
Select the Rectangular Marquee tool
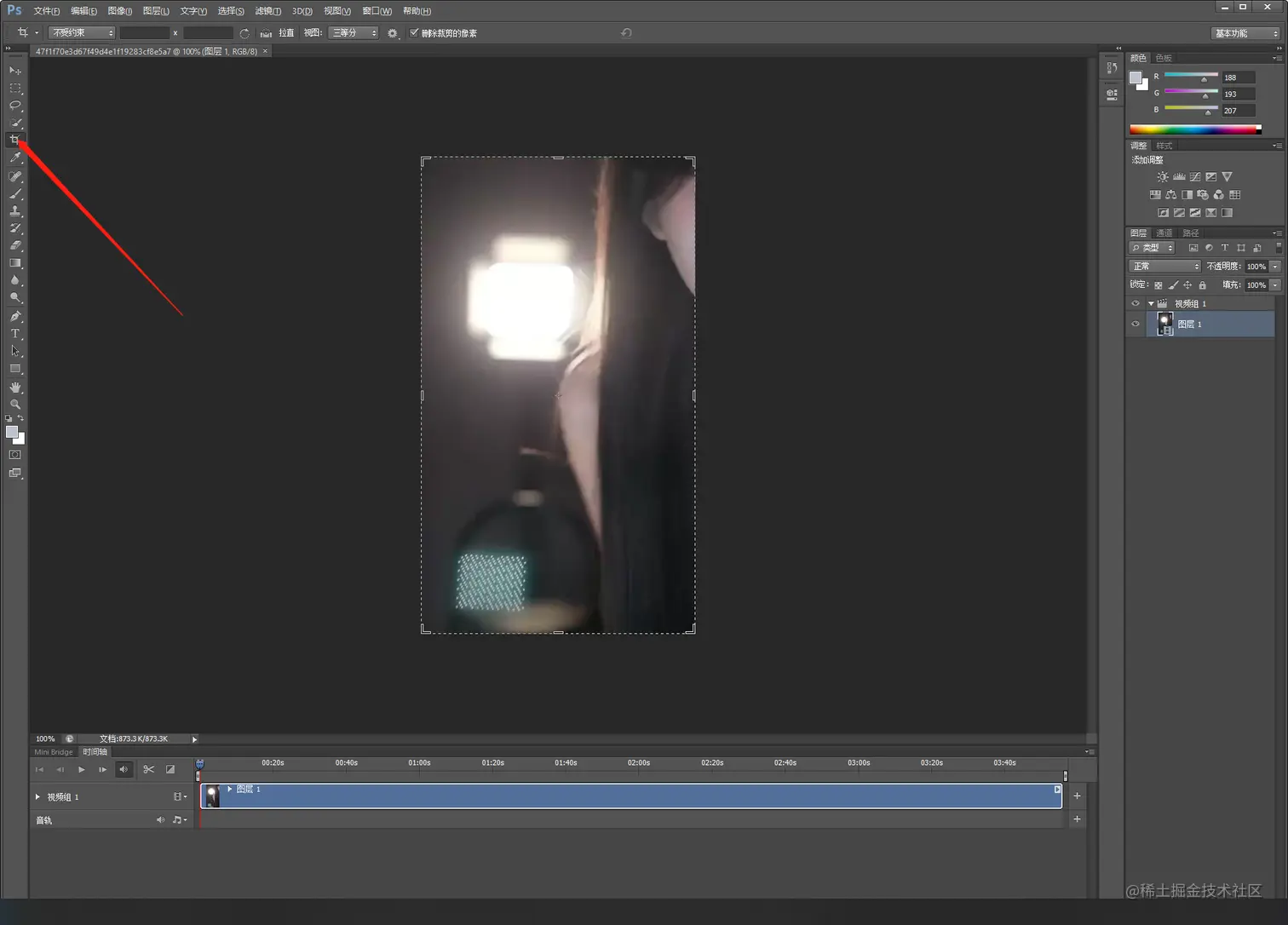(x=15, y=88)
